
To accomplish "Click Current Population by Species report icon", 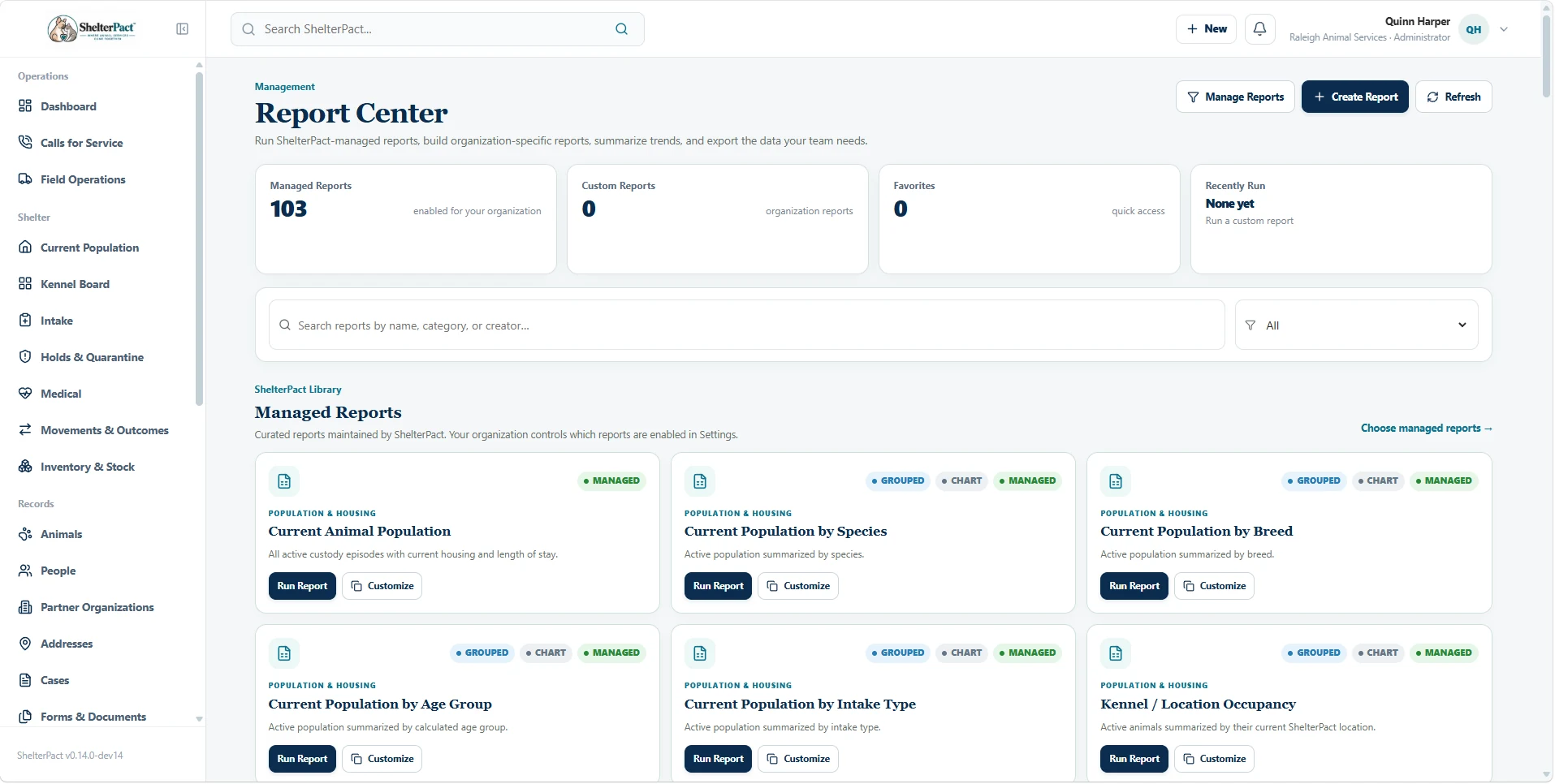I will click(700, 481).
